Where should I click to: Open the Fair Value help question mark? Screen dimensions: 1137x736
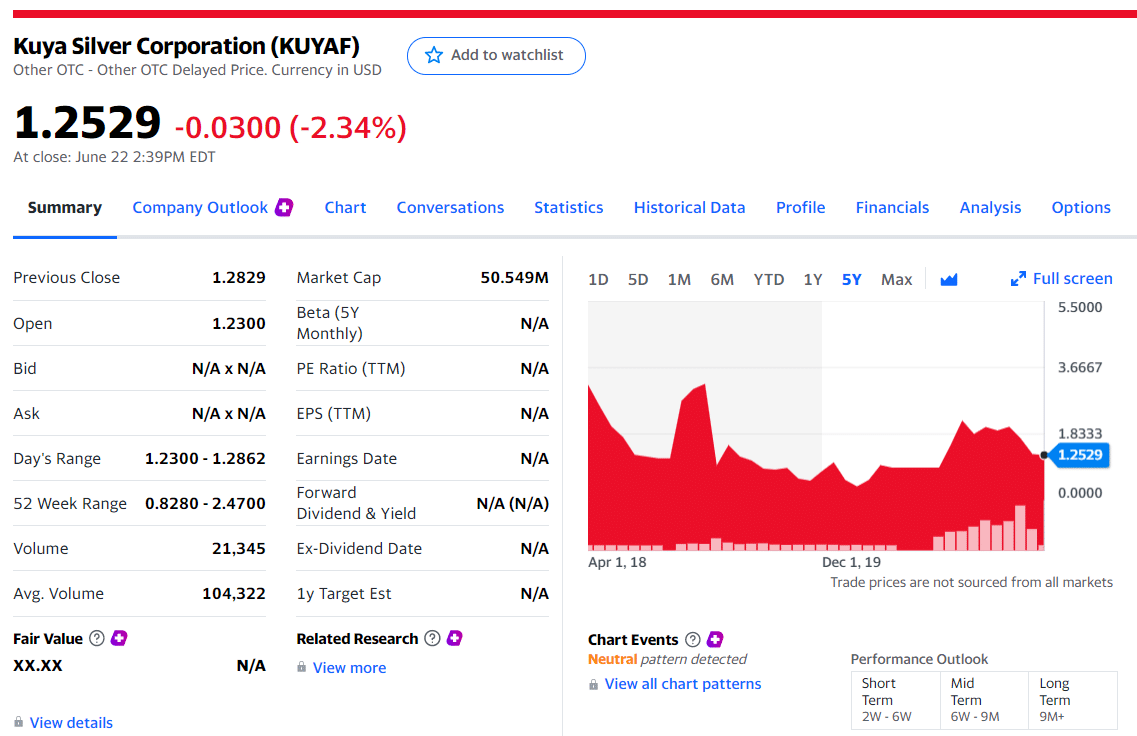[x=97, y=638]
